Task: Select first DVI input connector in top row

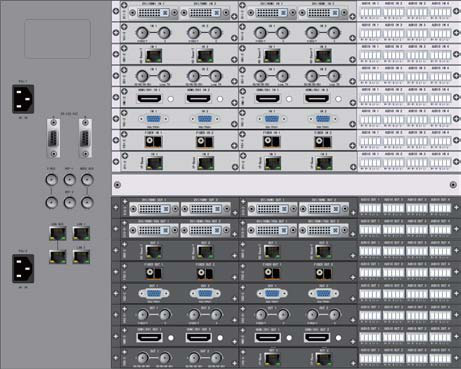Action: click(153, 13)
